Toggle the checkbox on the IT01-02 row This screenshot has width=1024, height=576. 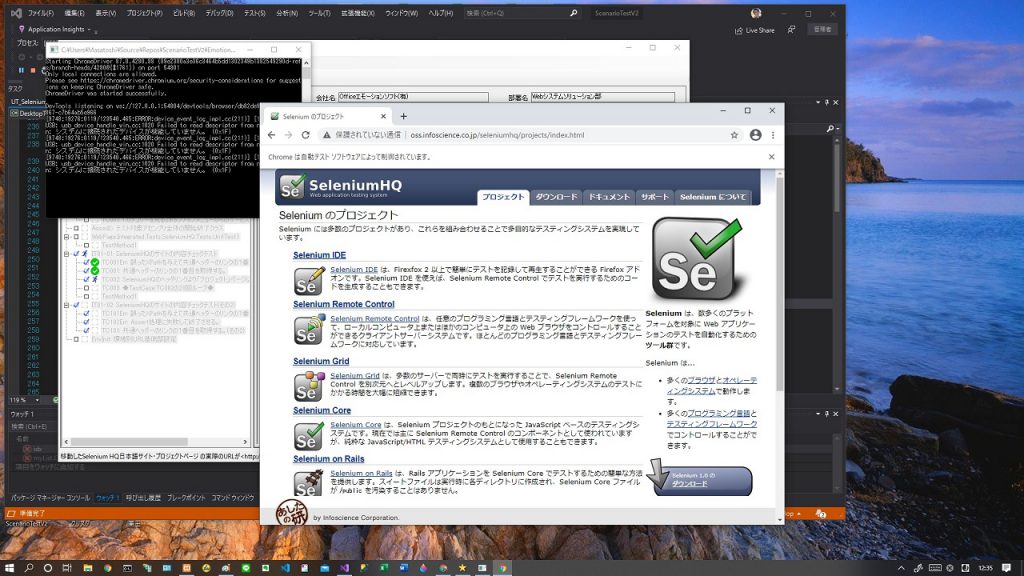(x=76, y=305)
